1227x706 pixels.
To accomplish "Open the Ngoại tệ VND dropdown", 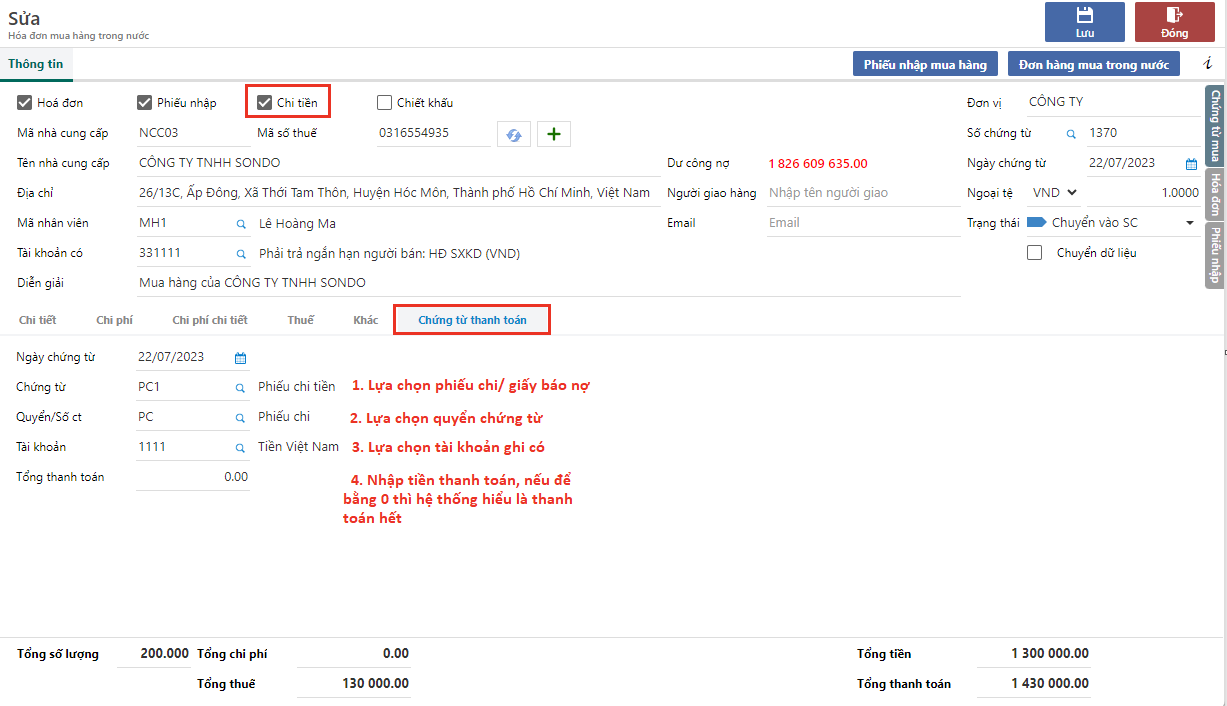I will pyautogui.click(x=1056, y=193).
